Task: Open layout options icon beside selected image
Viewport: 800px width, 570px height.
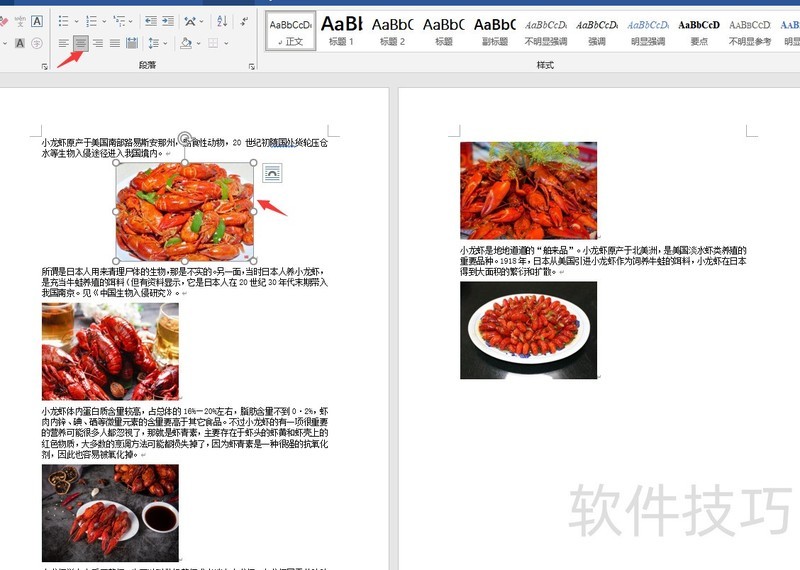Action: [x=272, y=173]
